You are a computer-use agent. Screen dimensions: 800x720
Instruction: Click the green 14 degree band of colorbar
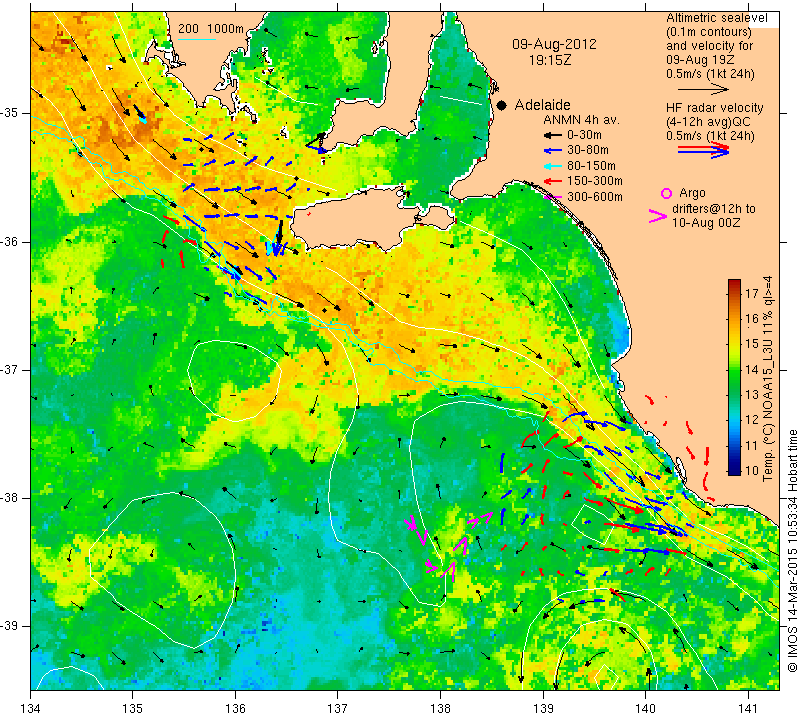pos(734,369)
